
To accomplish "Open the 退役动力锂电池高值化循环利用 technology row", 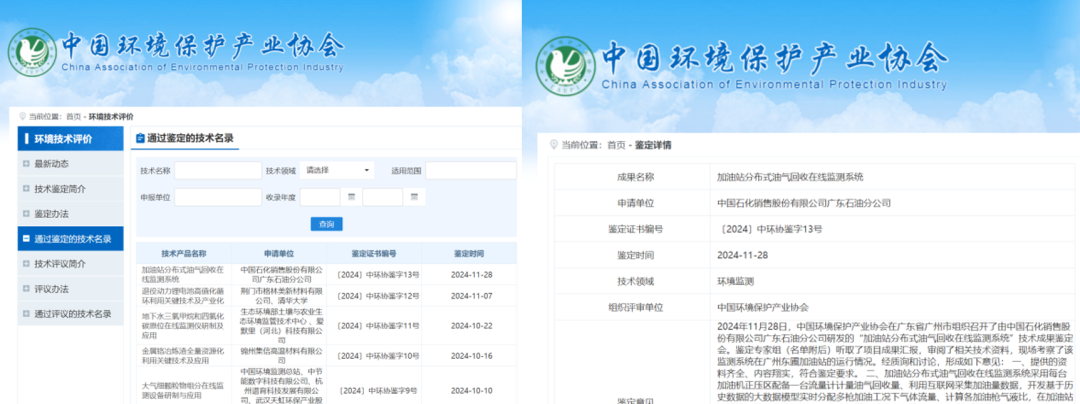I will [x=183, y=296].
